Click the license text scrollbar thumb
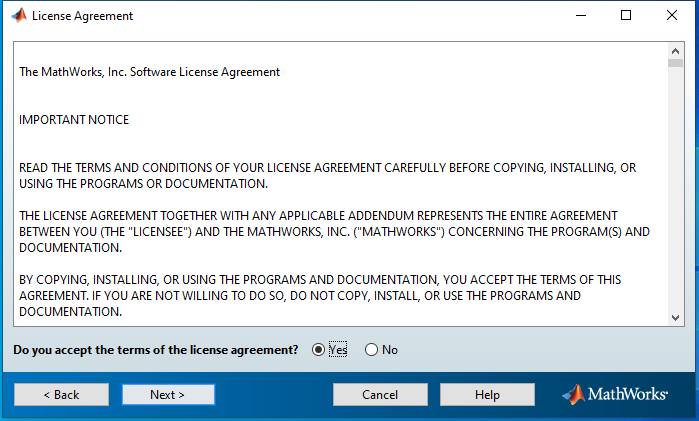The width and height of the screenshot is (699, 421). 676,63
